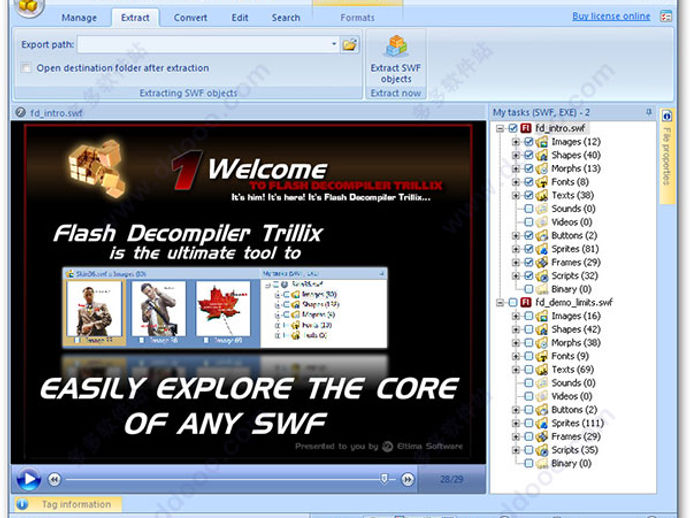The width and height of the screenshot is (690, 518).
Task: Collapse the fd_demo_limits.swf tree node
Action: pyautogui.click(x=500, y=303)
